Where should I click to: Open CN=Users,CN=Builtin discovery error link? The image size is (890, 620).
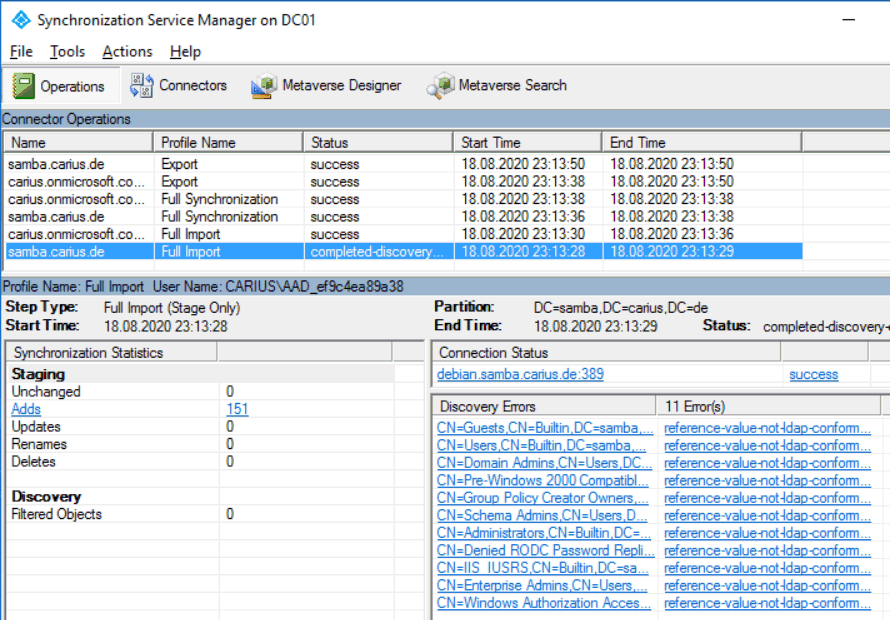(541, 446)
